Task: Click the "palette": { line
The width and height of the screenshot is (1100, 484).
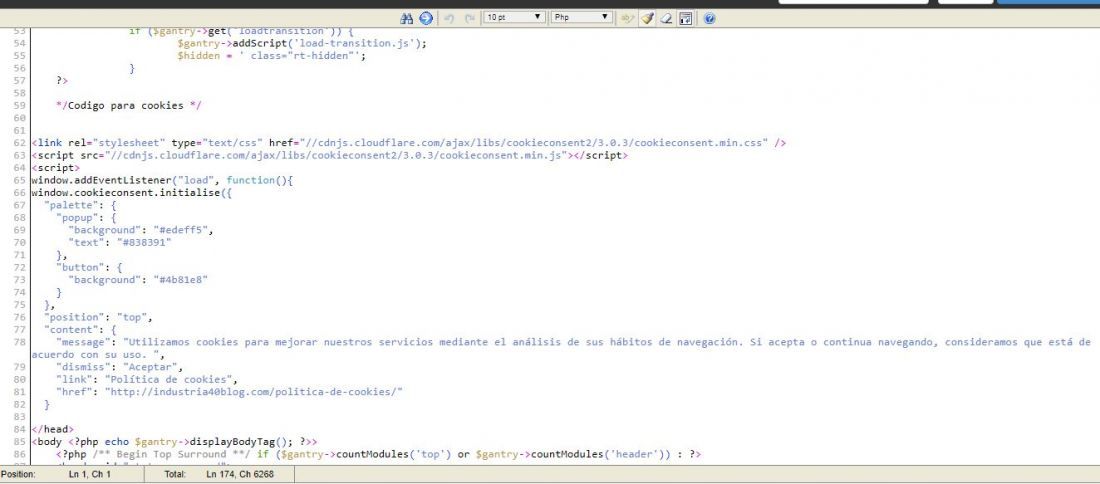Action: (x=80, y=205)
